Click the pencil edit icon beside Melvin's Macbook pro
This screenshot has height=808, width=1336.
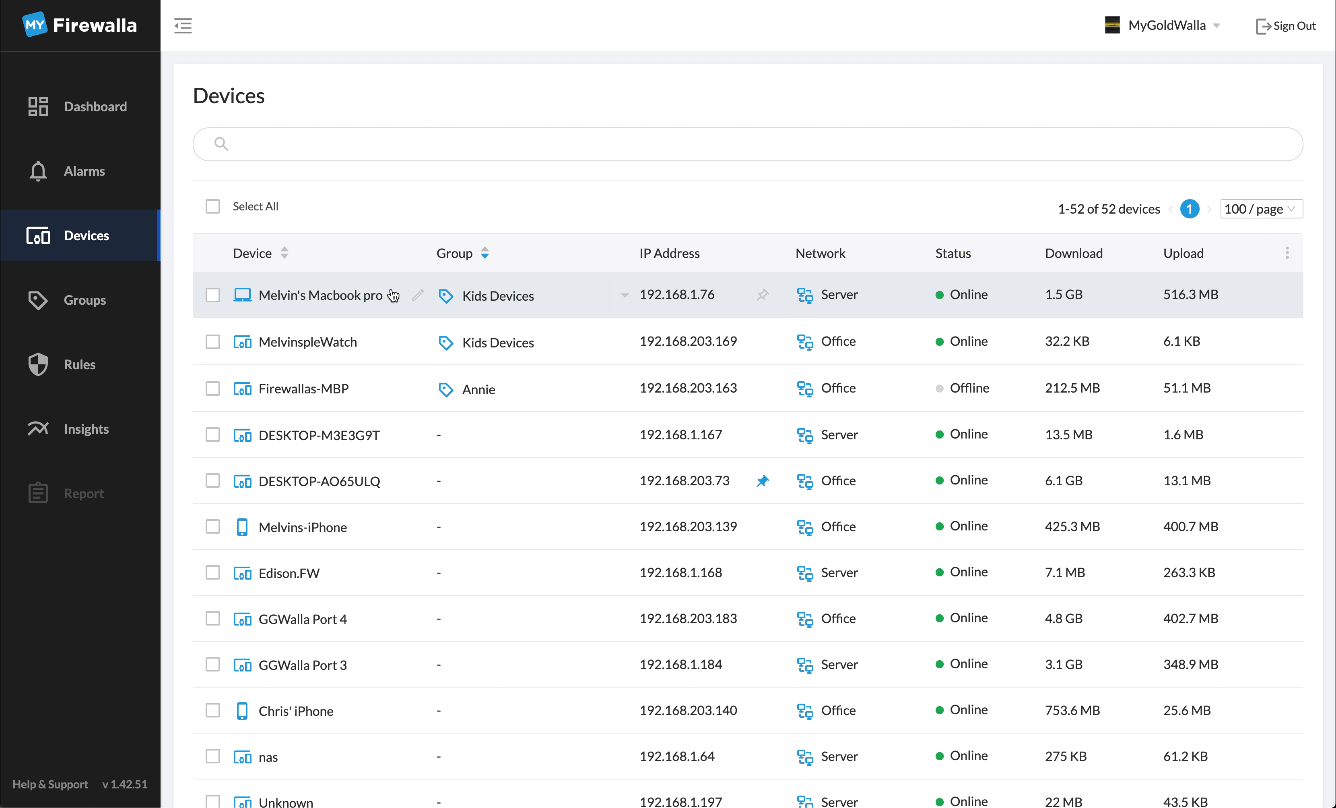click(418, 295)
